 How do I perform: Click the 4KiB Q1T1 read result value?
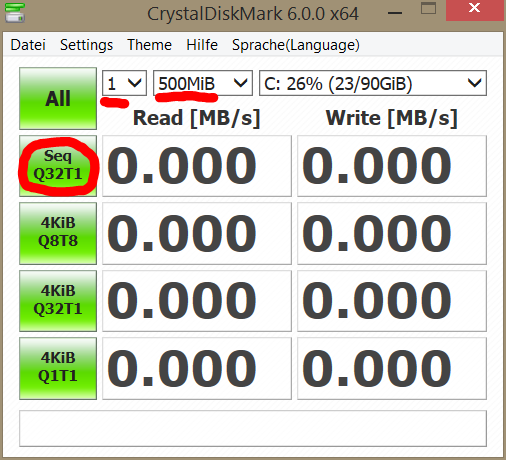(197, 368)
